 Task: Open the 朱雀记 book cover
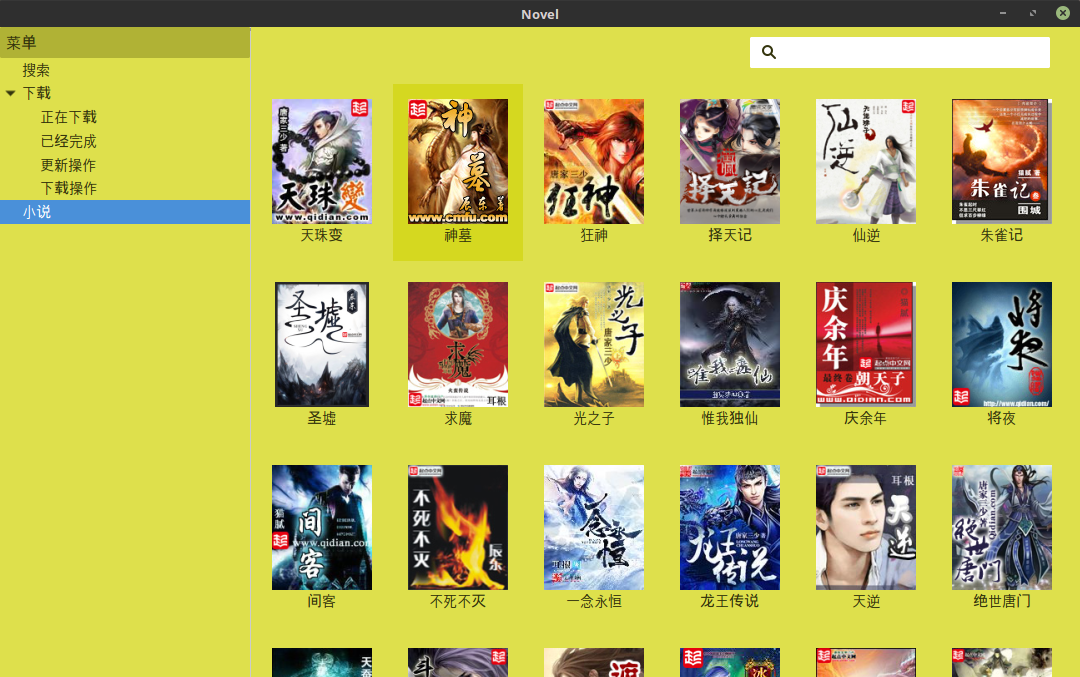(1002, 161)
